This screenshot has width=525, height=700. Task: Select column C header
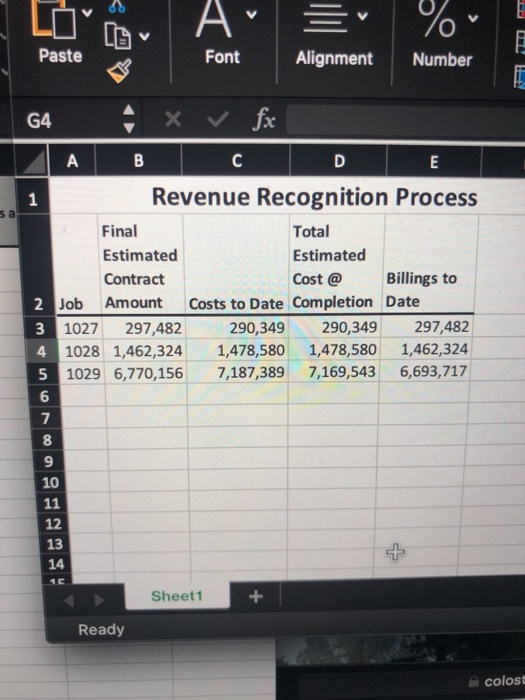tap(236, 161)
